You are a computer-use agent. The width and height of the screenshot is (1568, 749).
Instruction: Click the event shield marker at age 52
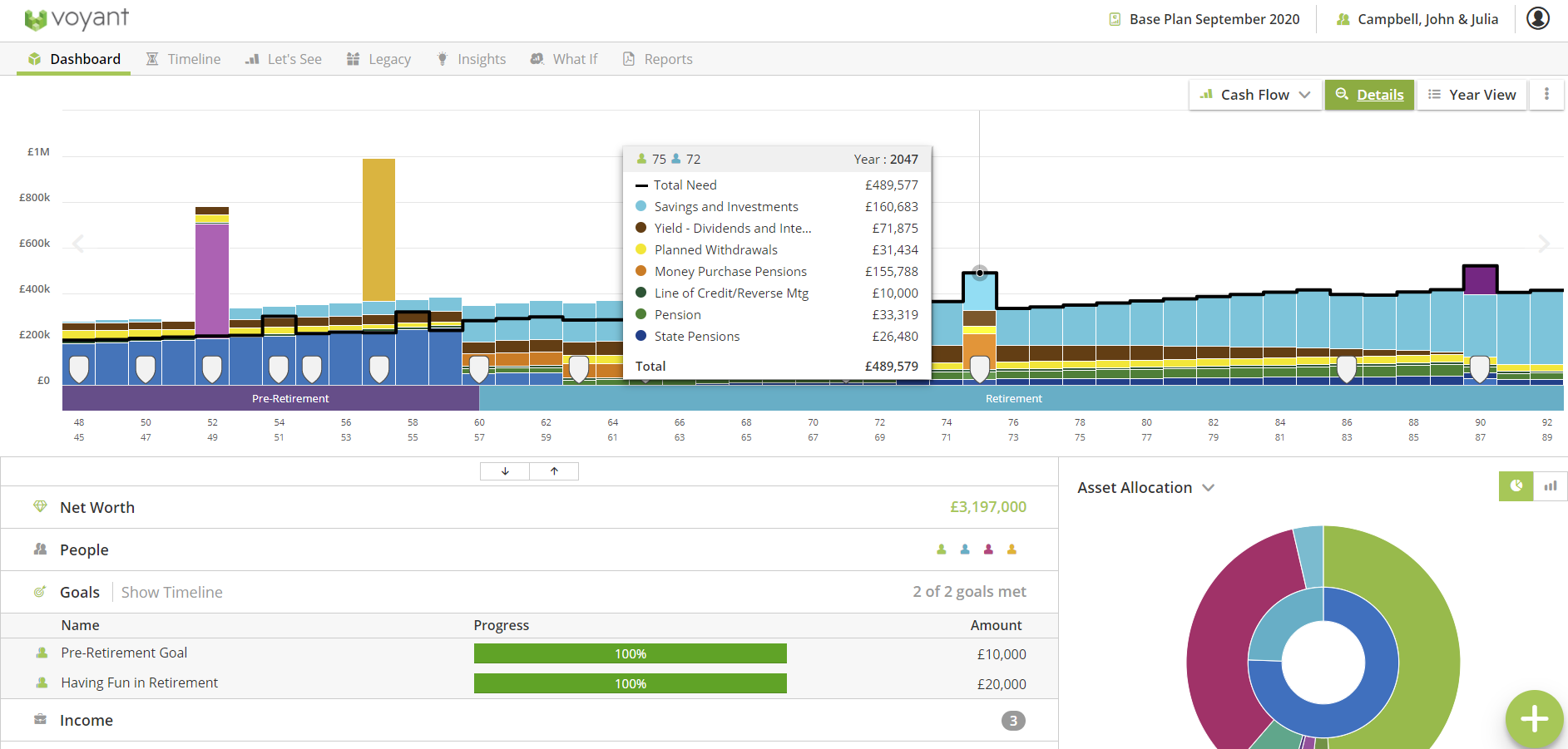[212, 368]
